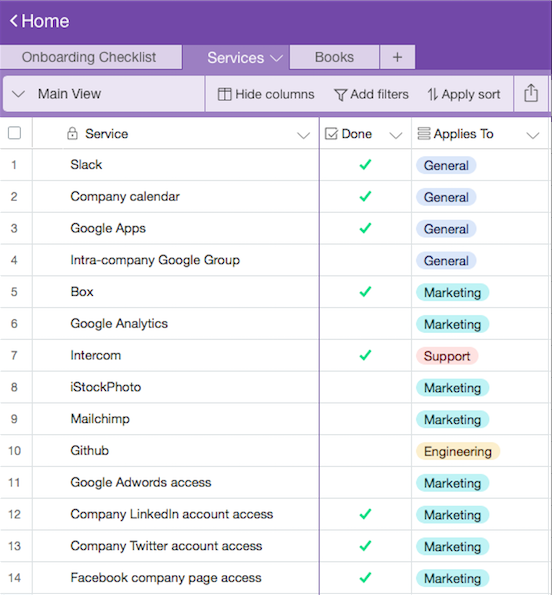Image resolution: width=552 pixels, height=595 pixels.
Task: Switch to the Books tab
Action: pos(334,57)
